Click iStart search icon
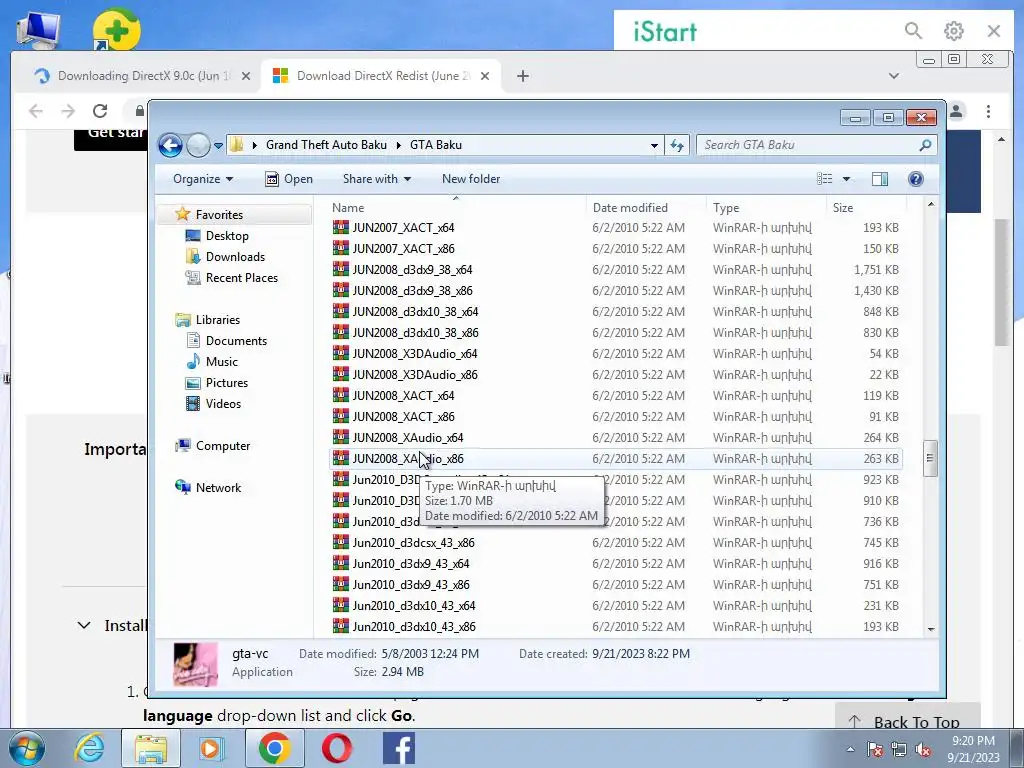Image resolution: width=1024 pixels, height=768 pixels. (x=913, y=31)
